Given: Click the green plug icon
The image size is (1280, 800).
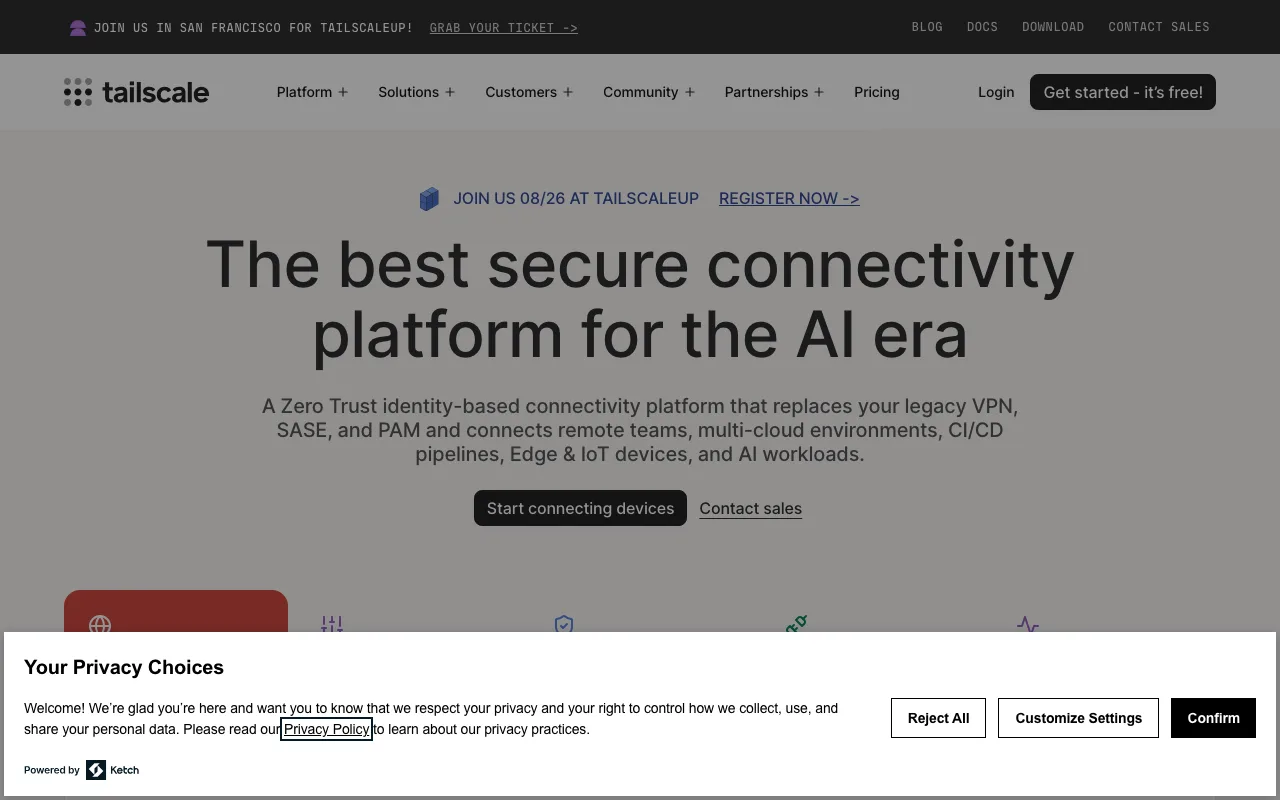Looking at the screenshot, I should 796,624.
